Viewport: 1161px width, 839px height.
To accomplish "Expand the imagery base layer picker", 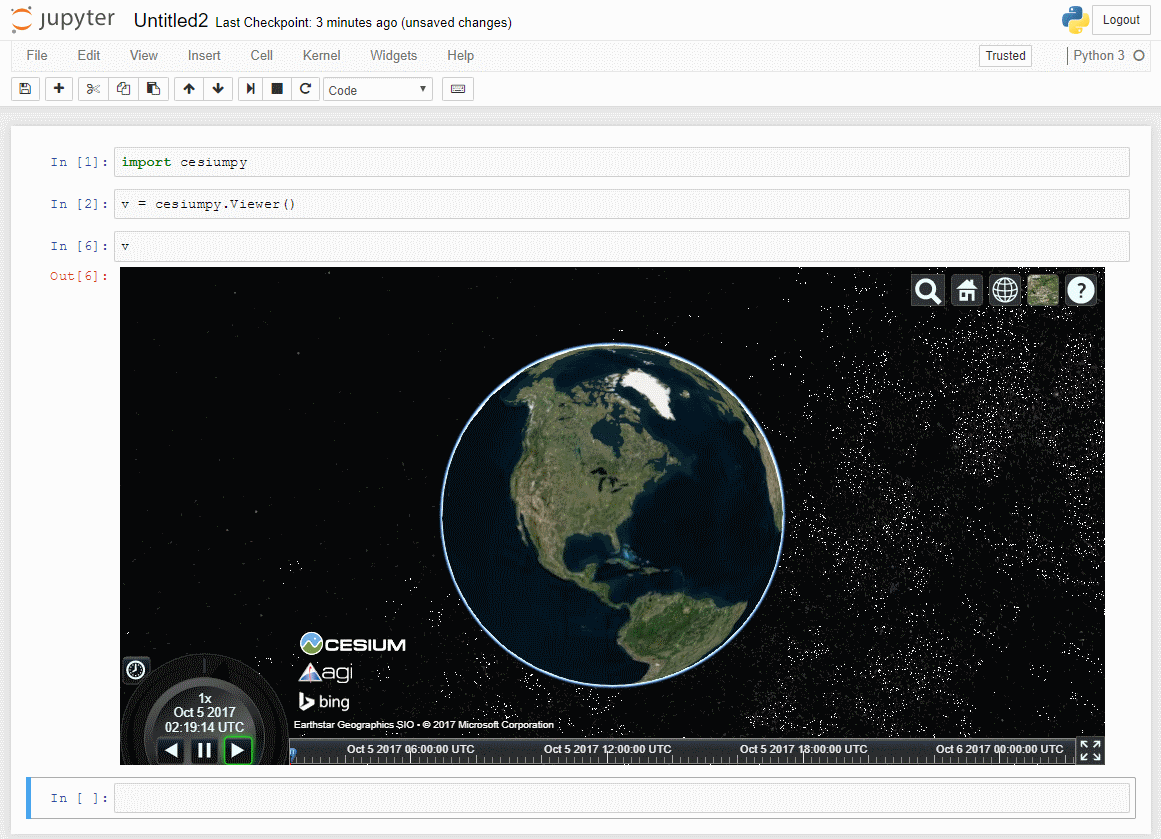I will (x=1042, y=290).
